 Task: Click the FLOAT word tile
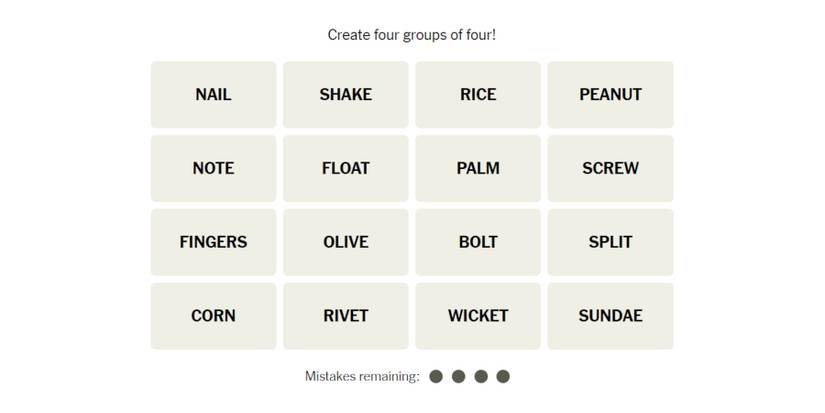(345, 168)
